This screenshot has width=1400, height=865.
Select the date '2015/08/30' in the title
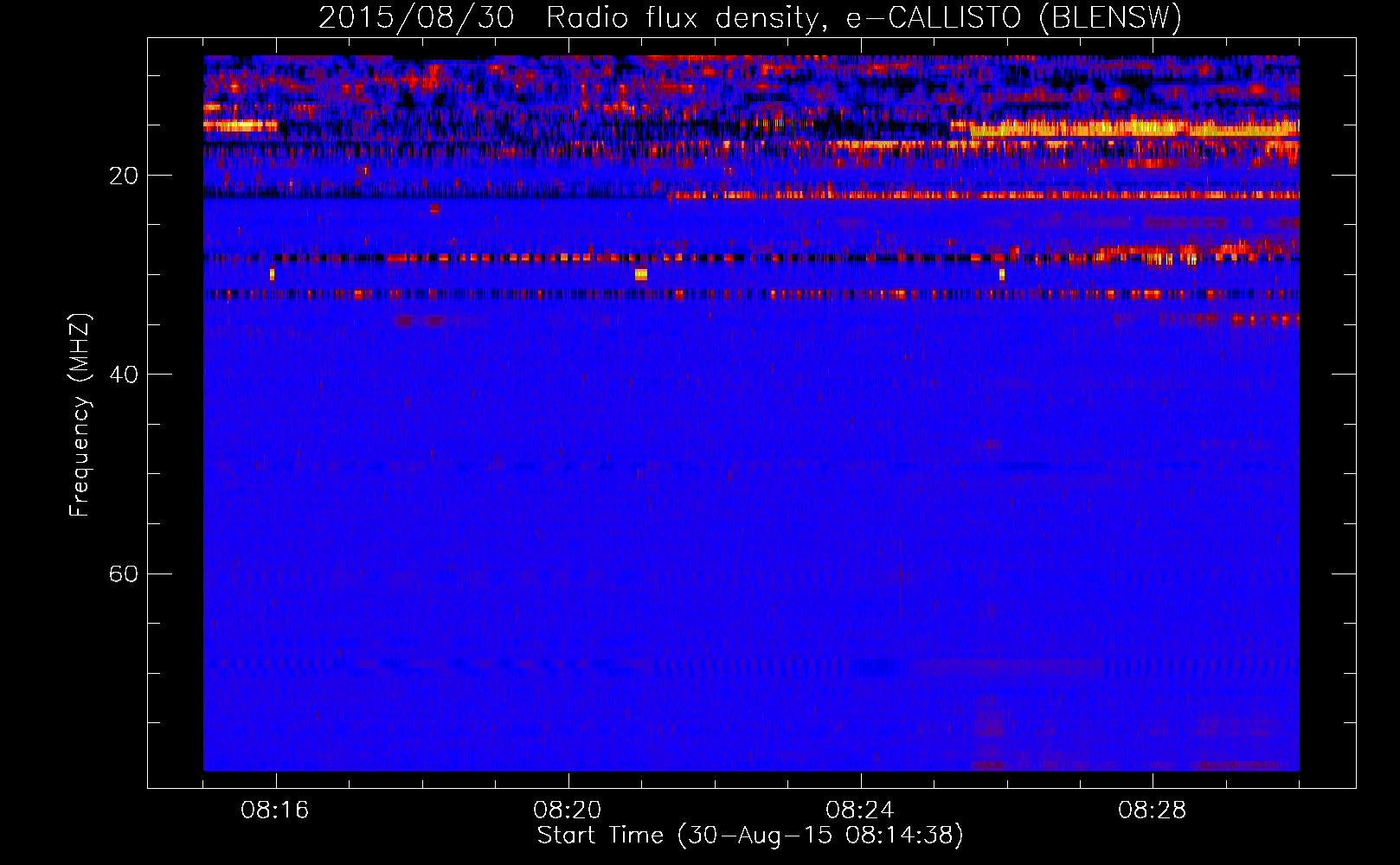tap(416, 17)
